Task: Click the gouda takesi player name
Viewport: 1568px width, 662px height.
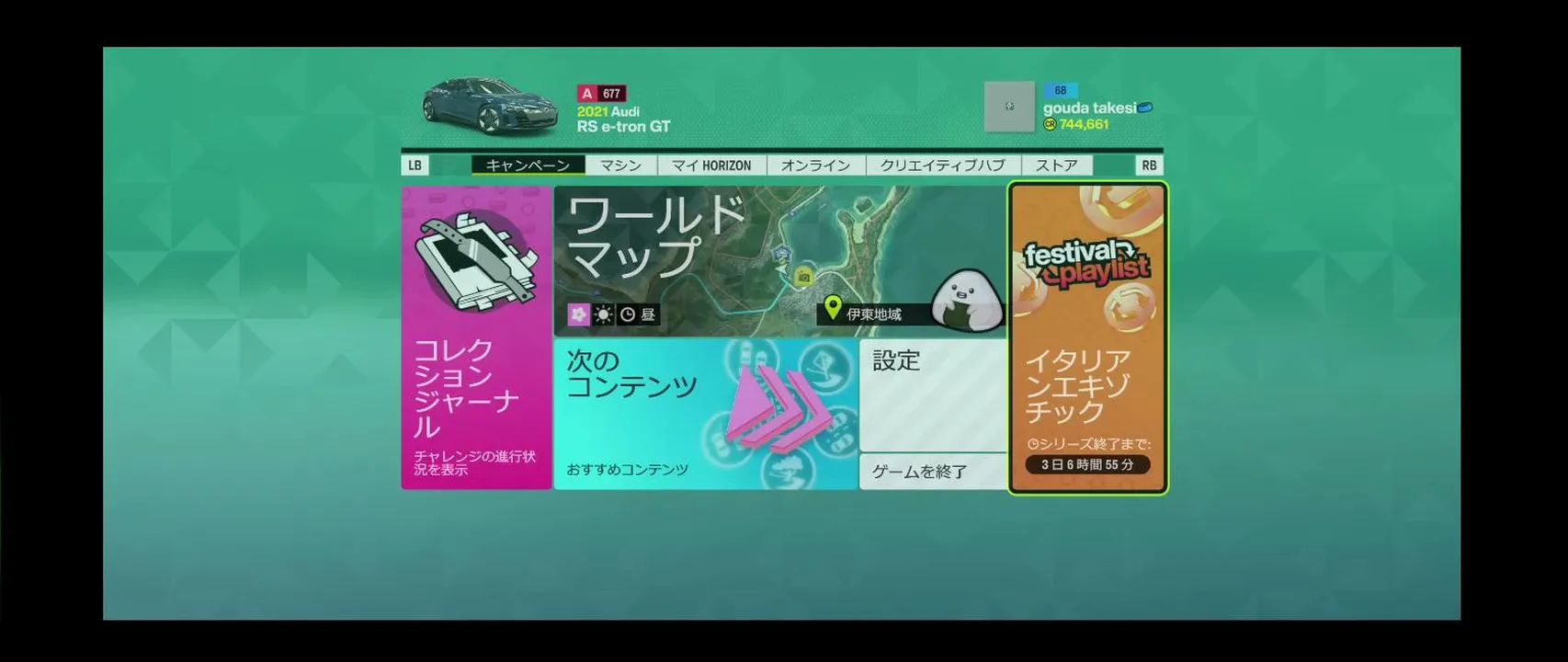Action: pos(1089,108)
